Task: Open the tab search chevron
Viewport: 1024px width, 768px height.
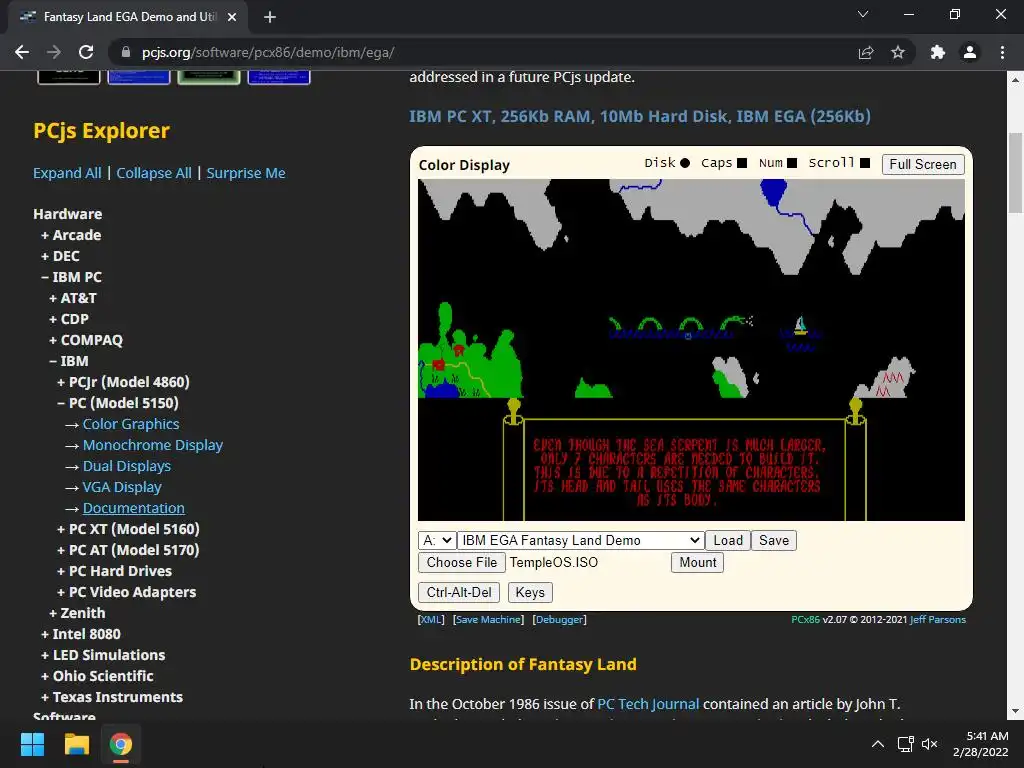Action: coord(863,14)
